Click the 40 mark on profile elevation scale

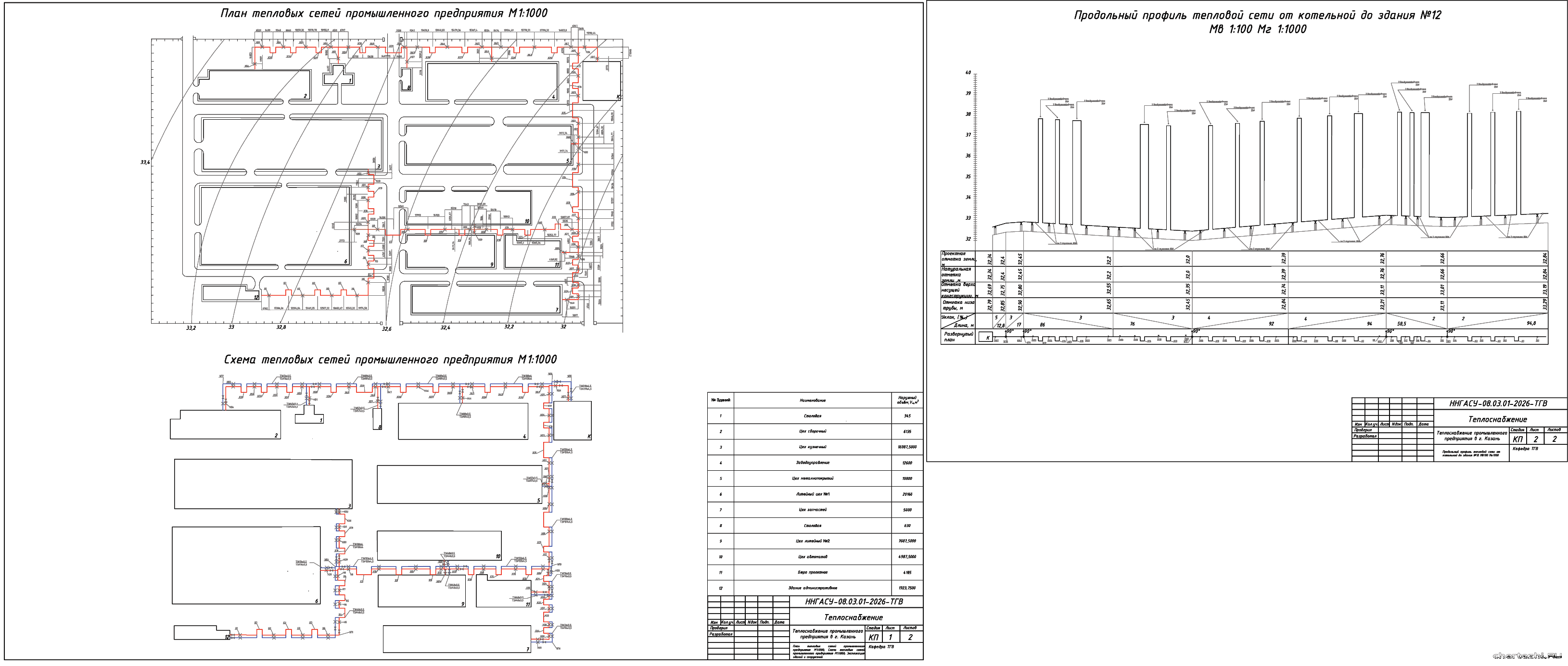968,73
